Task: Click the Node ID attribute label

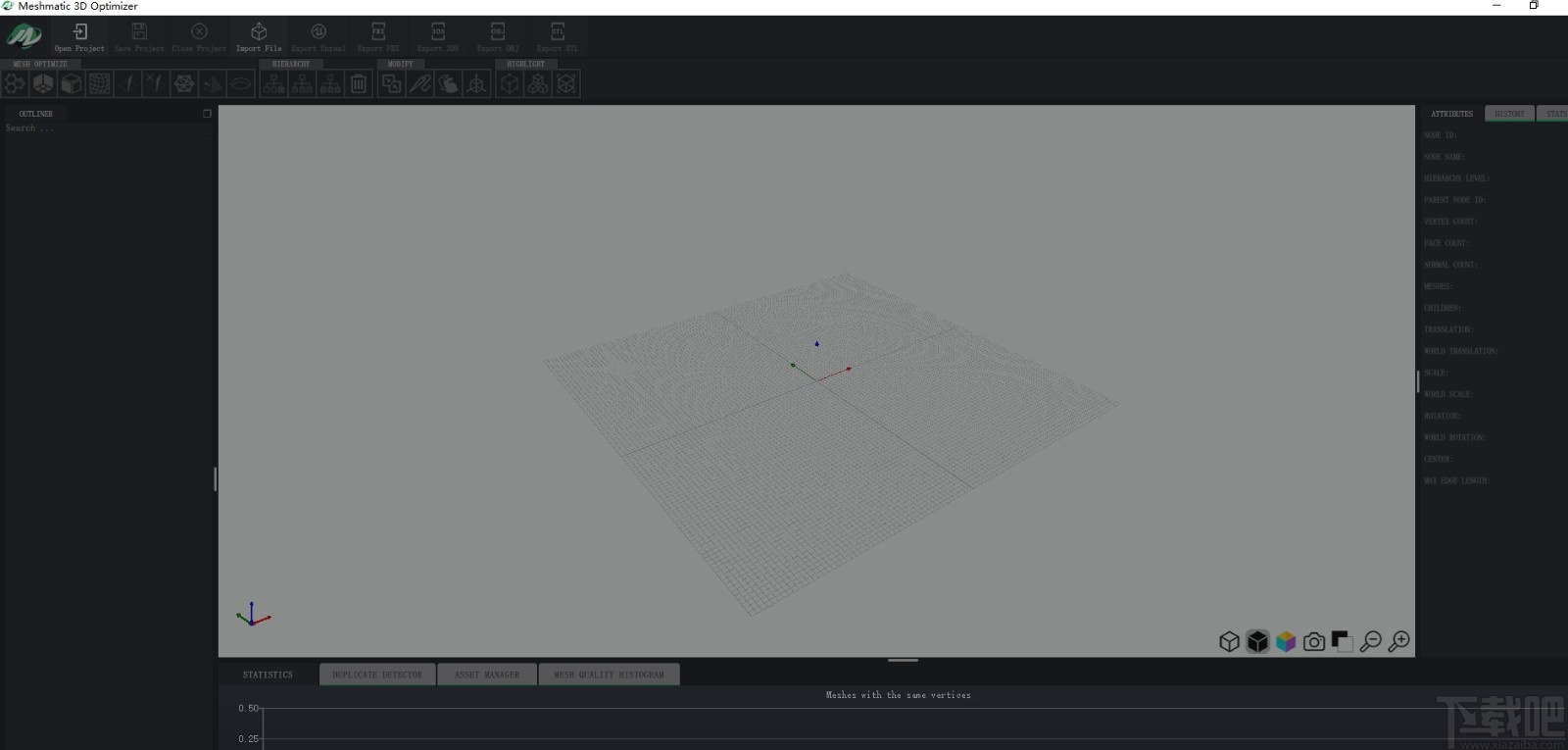Action: (x=1440, y=135)
